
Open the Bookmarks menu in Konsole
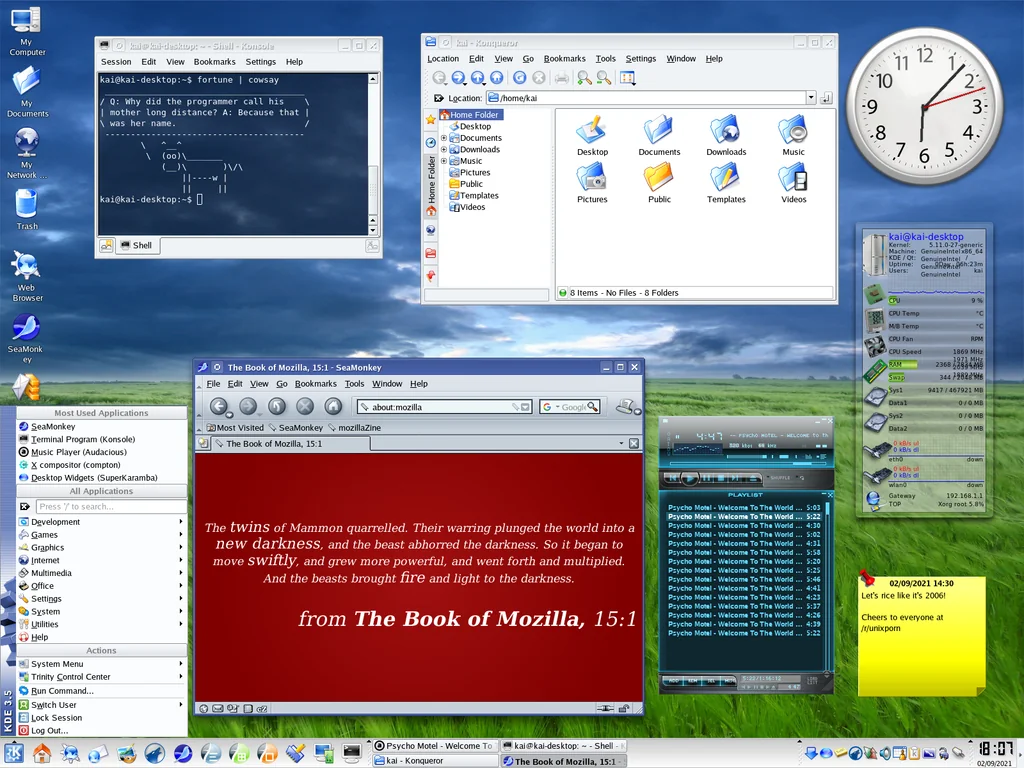[215, 62]
